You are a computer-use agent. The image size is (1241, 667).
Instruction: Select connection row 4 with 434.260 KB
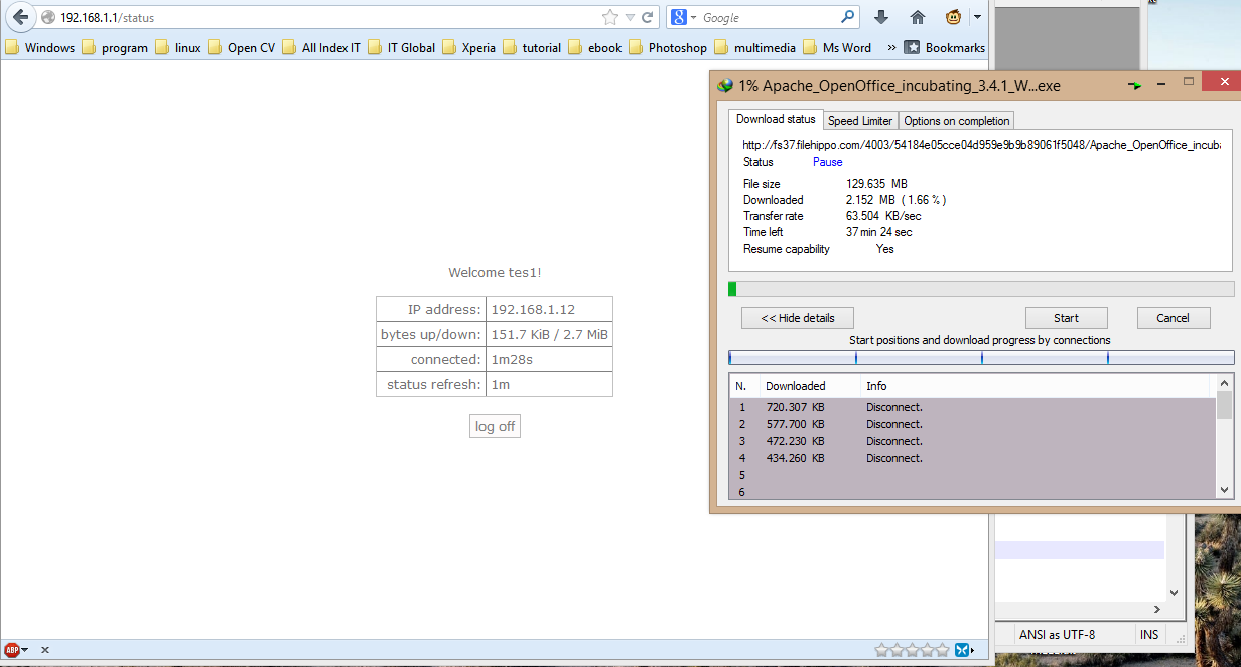point(973,458)
